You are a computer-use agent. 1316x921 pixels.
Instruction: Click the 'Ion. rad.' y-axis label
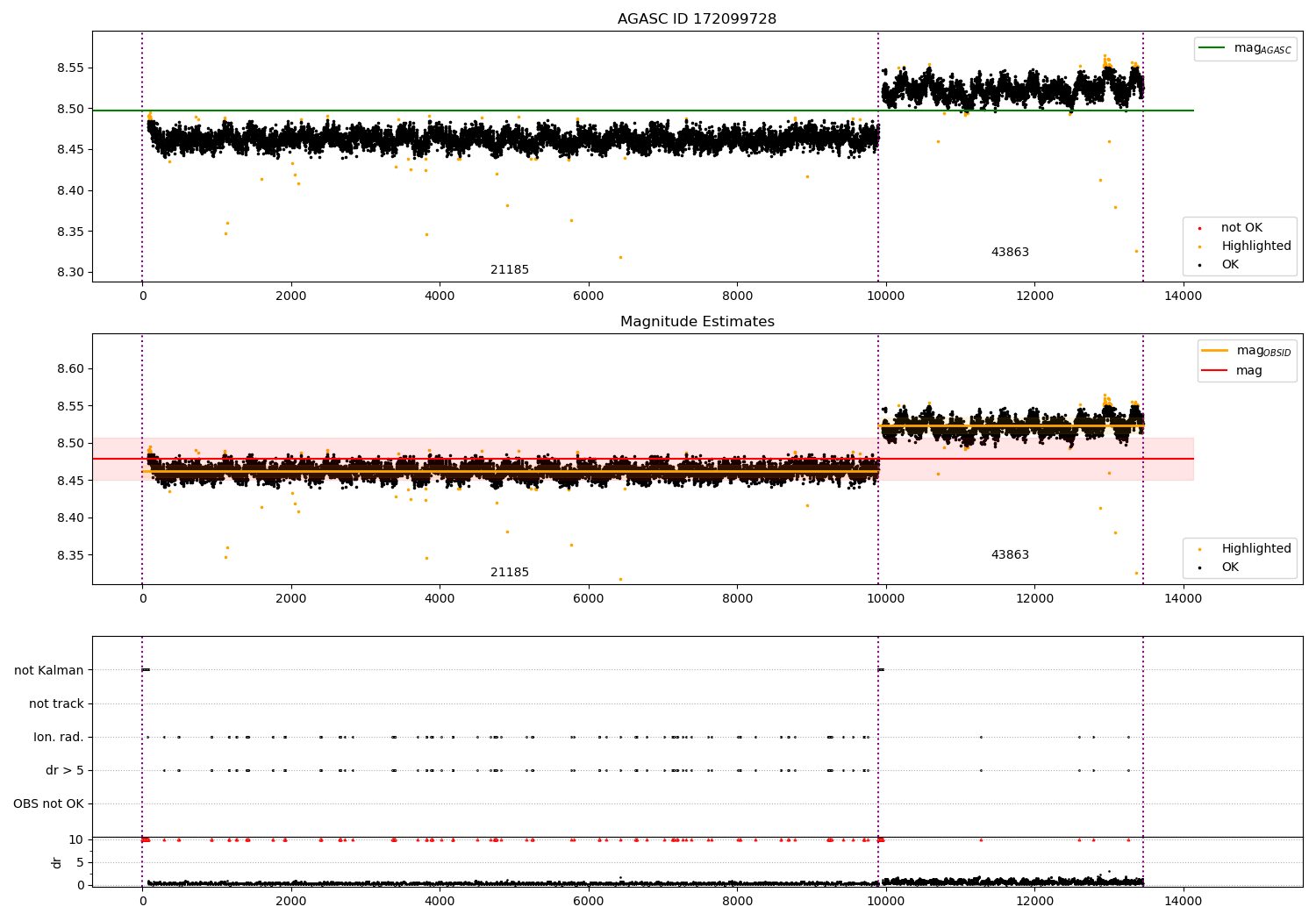[59, 738]
